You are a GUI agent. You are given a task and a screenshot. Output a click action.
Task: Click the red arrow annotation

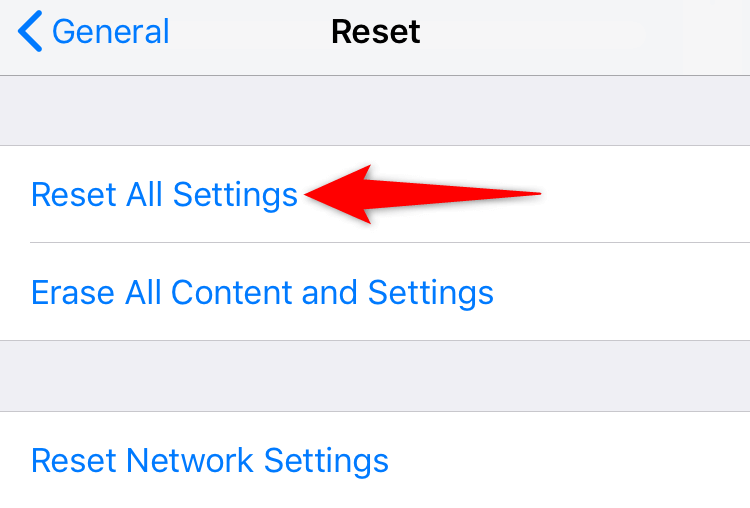(423, 194)
